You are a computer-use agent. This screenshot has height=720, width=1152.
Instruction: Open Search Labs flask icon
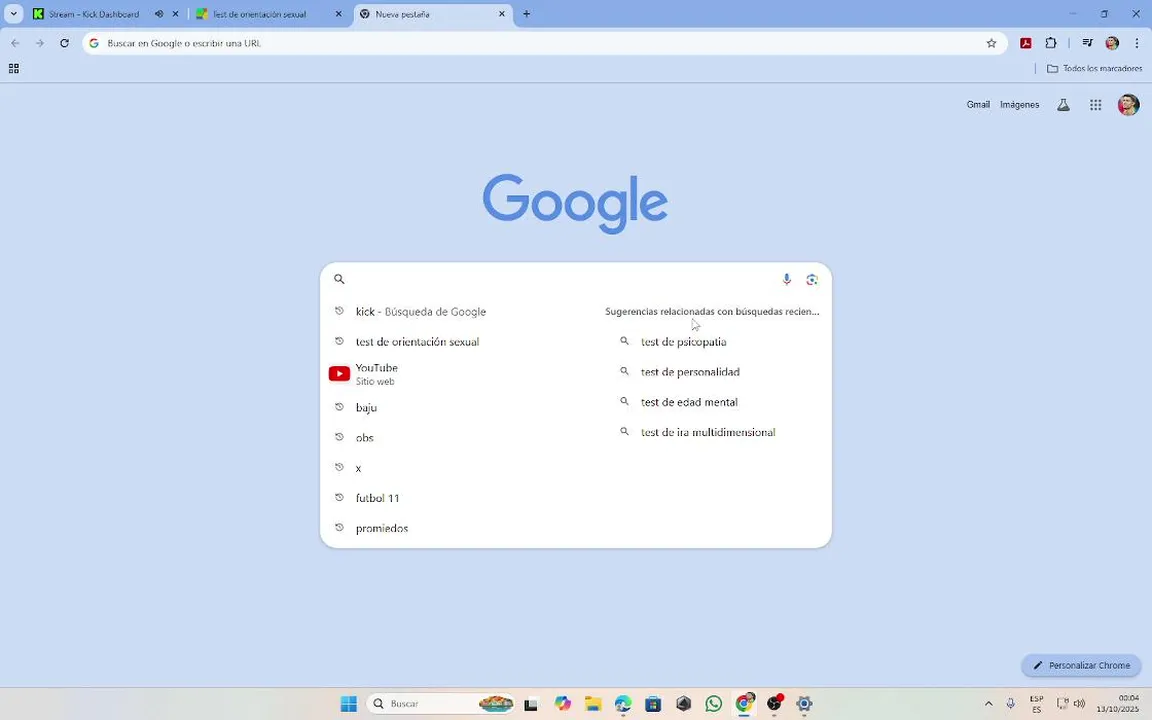[x=1063, y=105]
